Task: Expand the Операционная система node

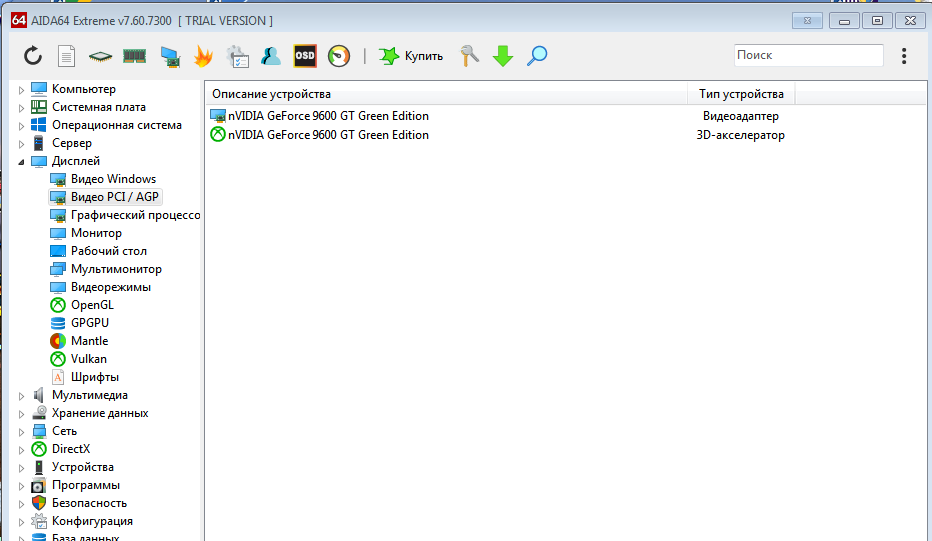Action: 21,125
